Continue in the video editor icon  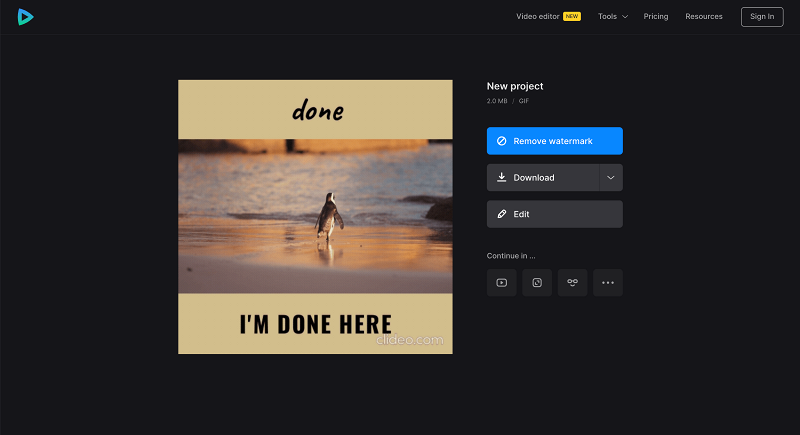point(502,283)
